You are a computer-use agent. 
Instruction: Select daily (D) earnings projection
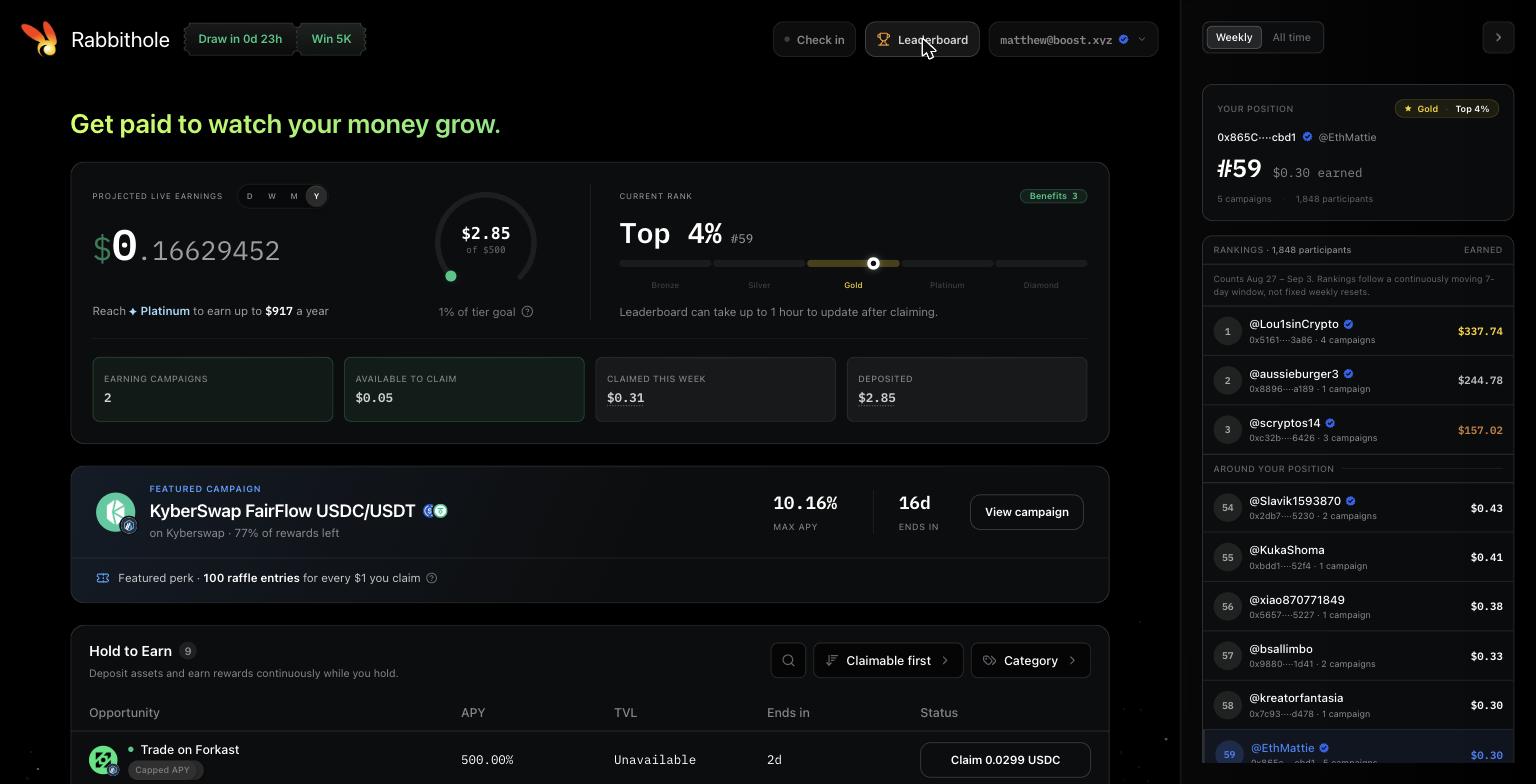pos(250,196)
